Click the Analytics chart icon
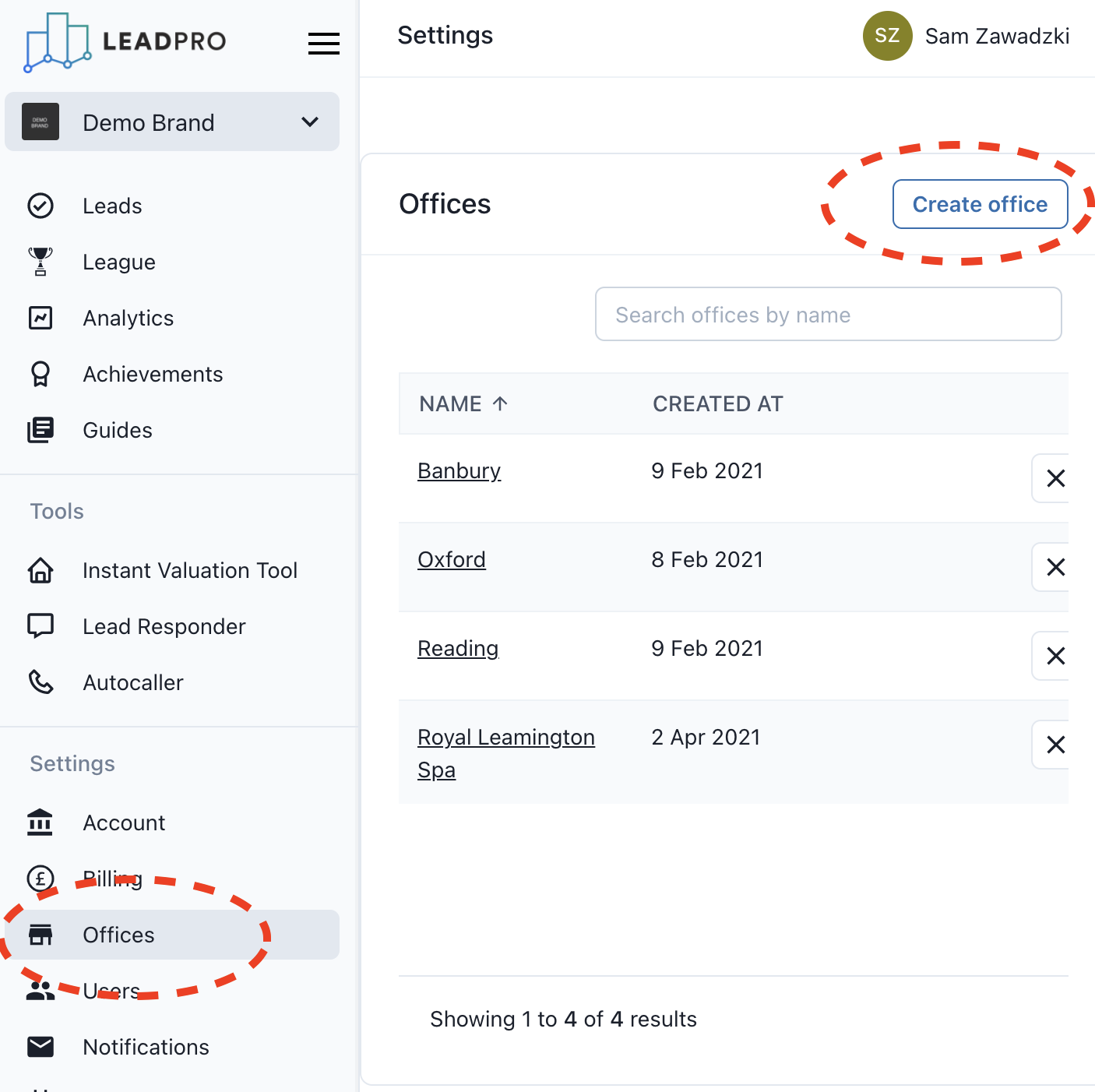 coord(40,318)
